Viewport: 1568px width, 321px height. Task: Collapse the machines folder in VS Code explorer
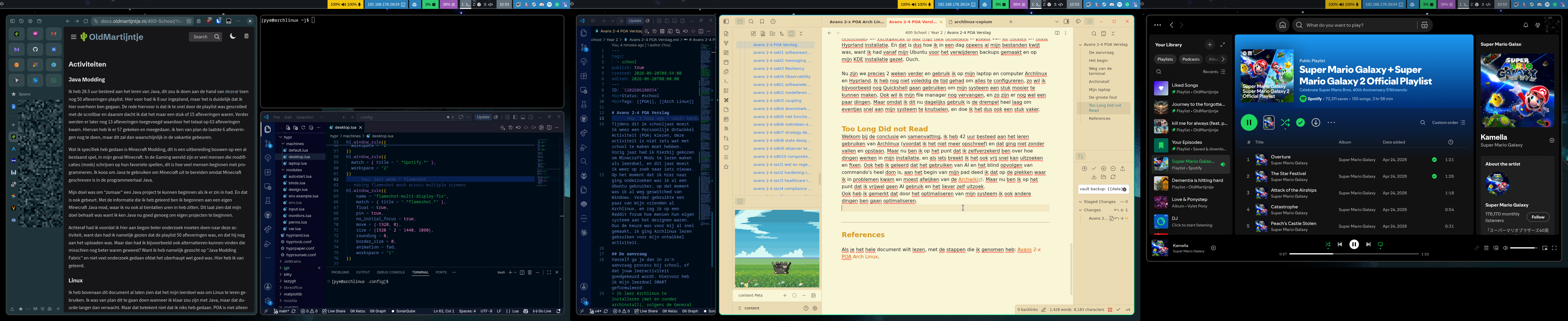(295, 144)
